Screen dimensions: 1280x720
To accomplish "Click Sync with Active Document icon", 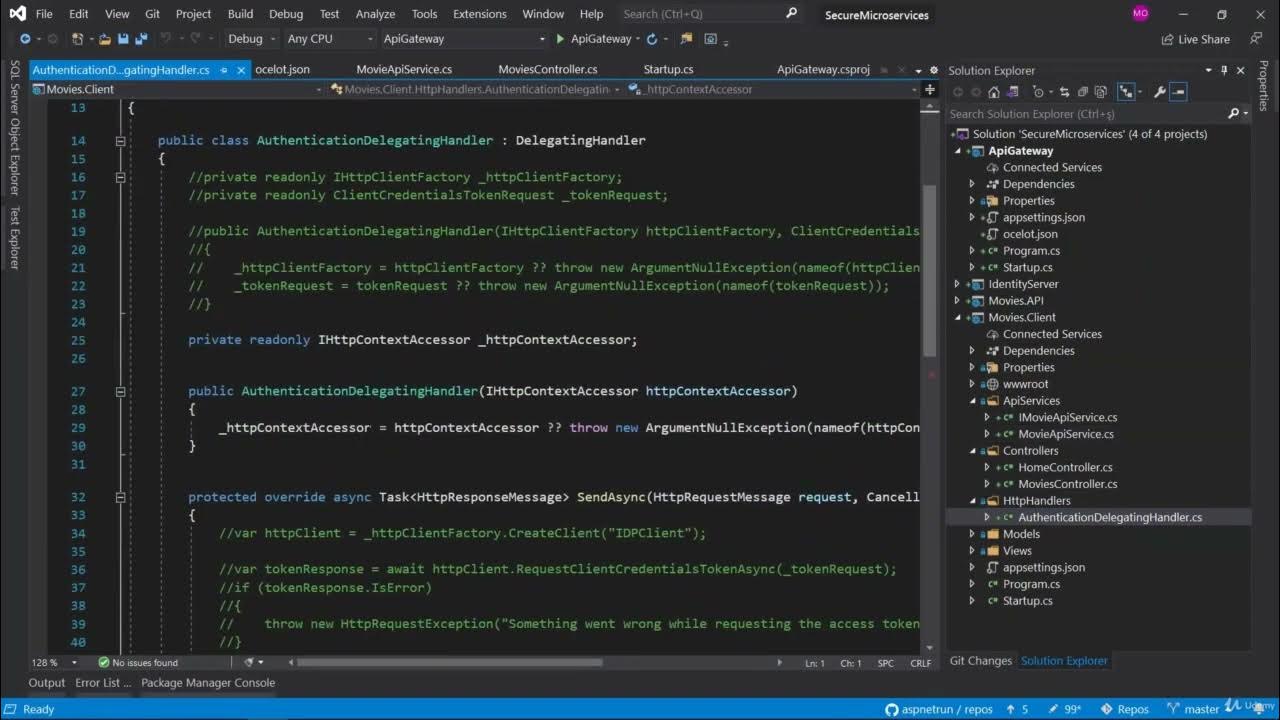I will pyautogui.click(x=1064, y=92).
